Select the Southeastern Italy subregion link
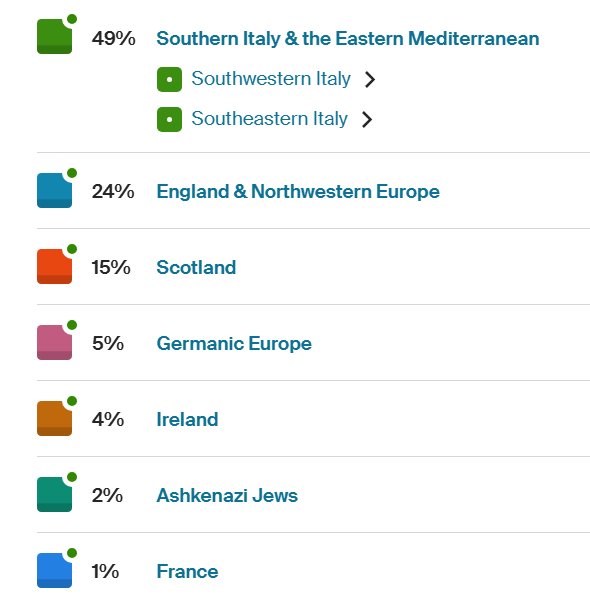The image size is (590, 605). click(269, 118)
